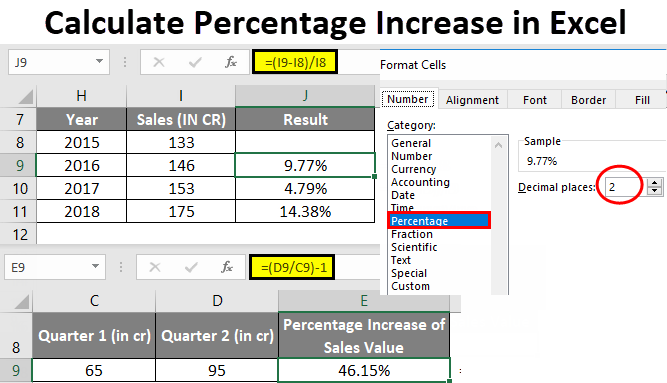Viewport: 667px width, 383px height.
Task: Click Select All corner triangle in lower sheet
Action: click(22, 302)
